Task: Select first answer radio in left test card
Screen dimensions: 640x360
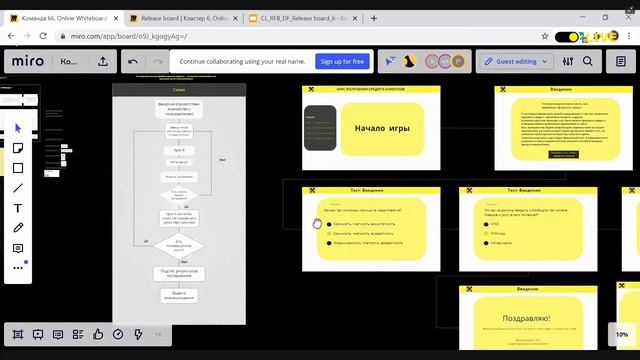Action: coord(329,224)
